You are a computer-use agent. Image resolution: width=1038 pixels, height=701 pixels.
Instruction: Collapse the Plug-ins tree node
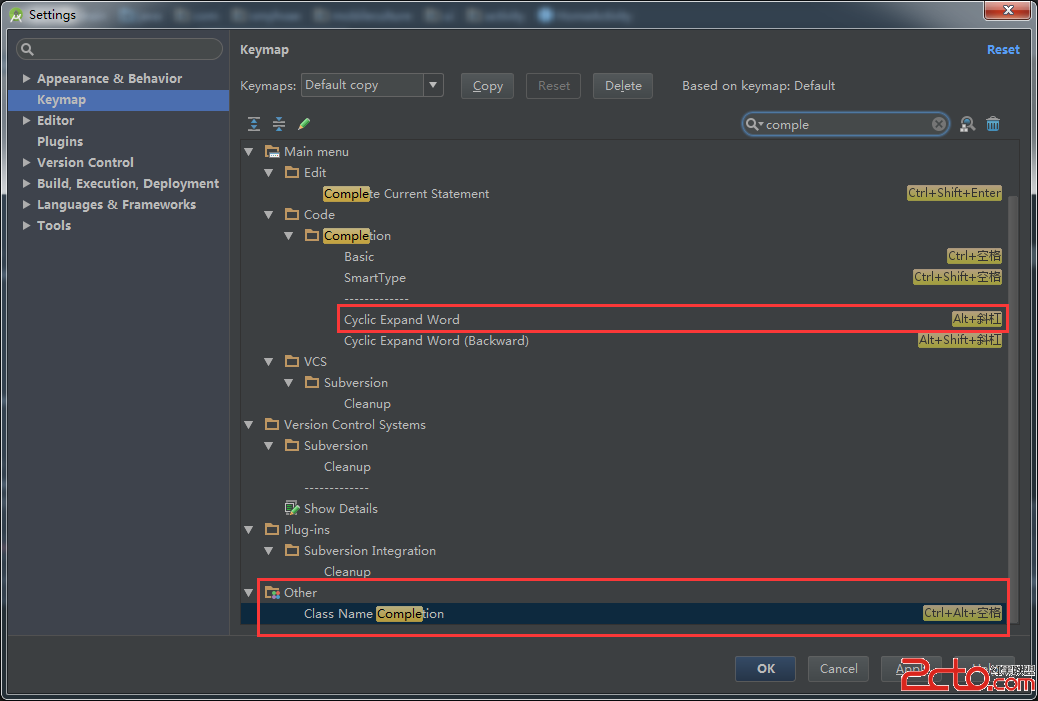point(249,530)
